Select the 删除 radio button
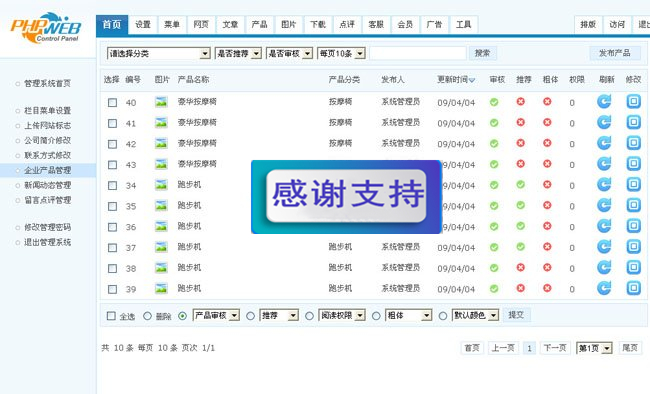 coord(147,316)
